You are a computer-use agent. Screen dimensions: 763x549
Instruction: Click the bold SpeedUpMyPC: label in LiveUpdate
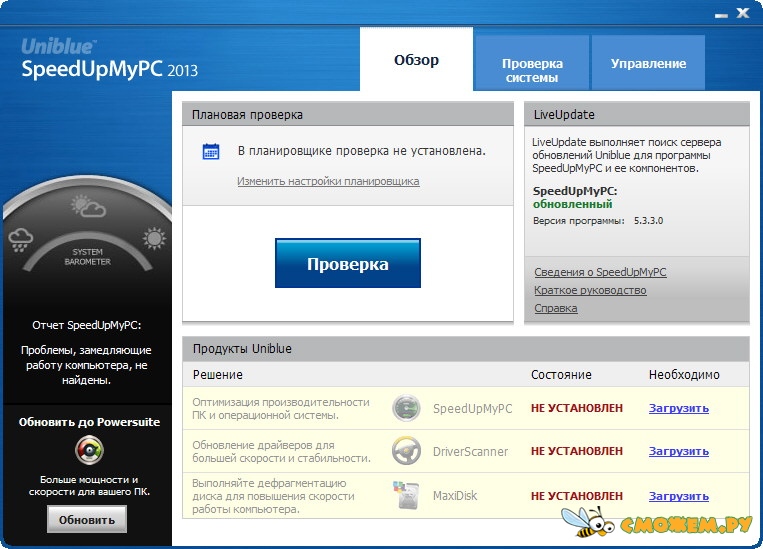click(575, 191)
